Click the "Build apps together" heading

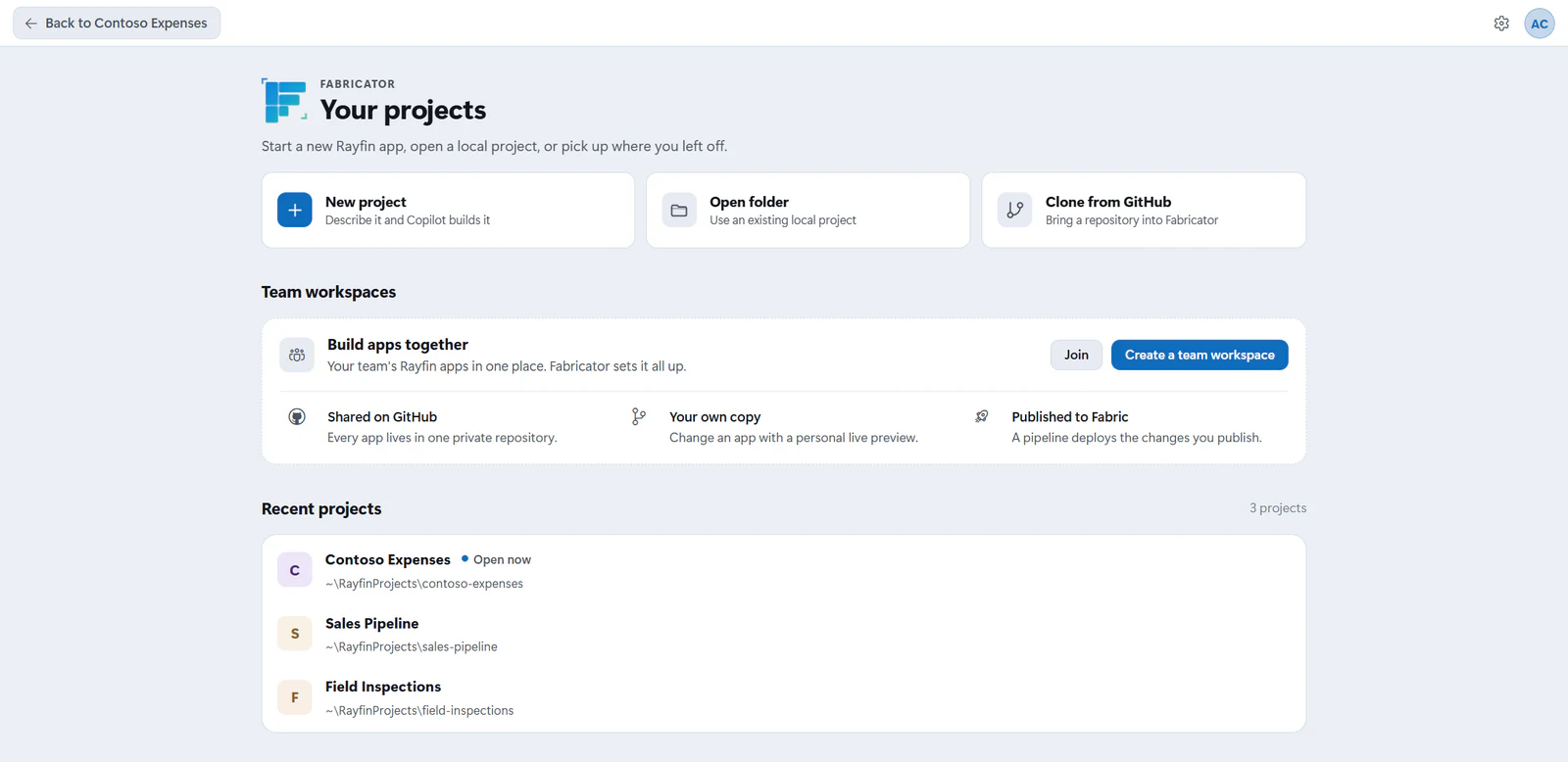pos(398,345)
